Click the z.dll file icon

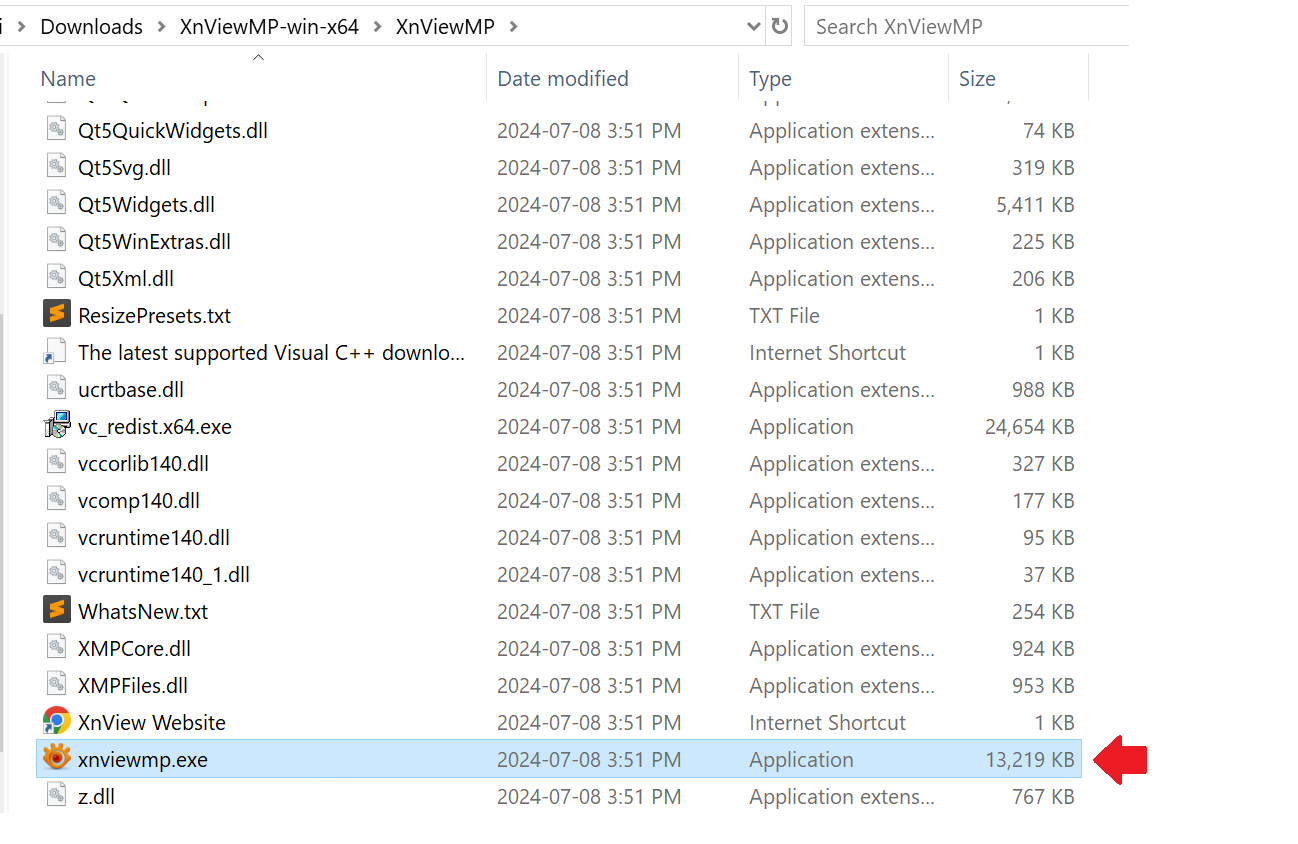56,796
